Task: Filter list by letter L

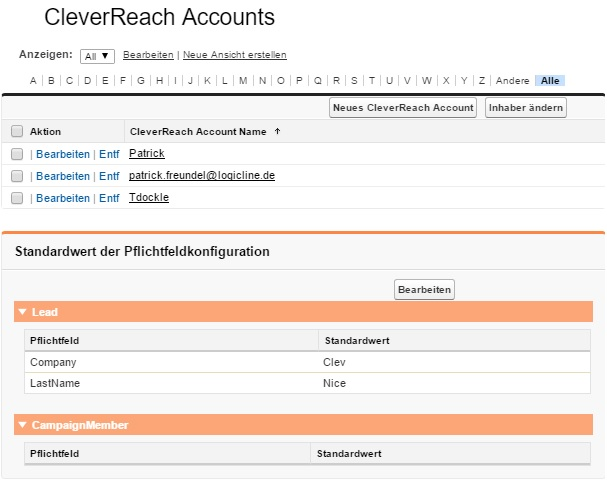Action: [225, 81]
